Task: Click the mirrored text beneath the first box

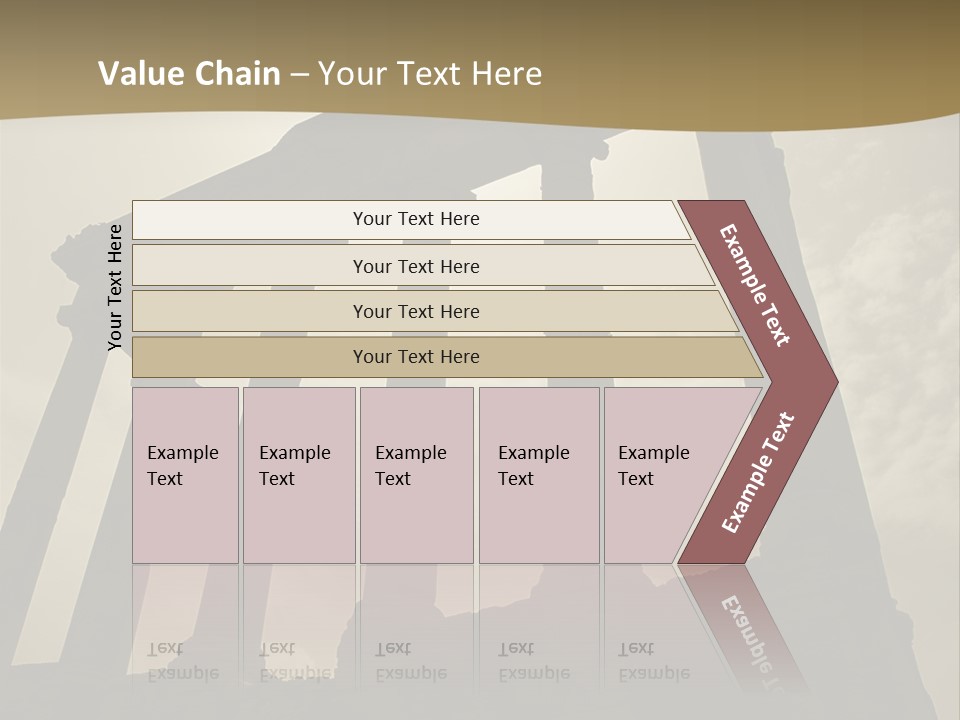Action: click(183, 661)
